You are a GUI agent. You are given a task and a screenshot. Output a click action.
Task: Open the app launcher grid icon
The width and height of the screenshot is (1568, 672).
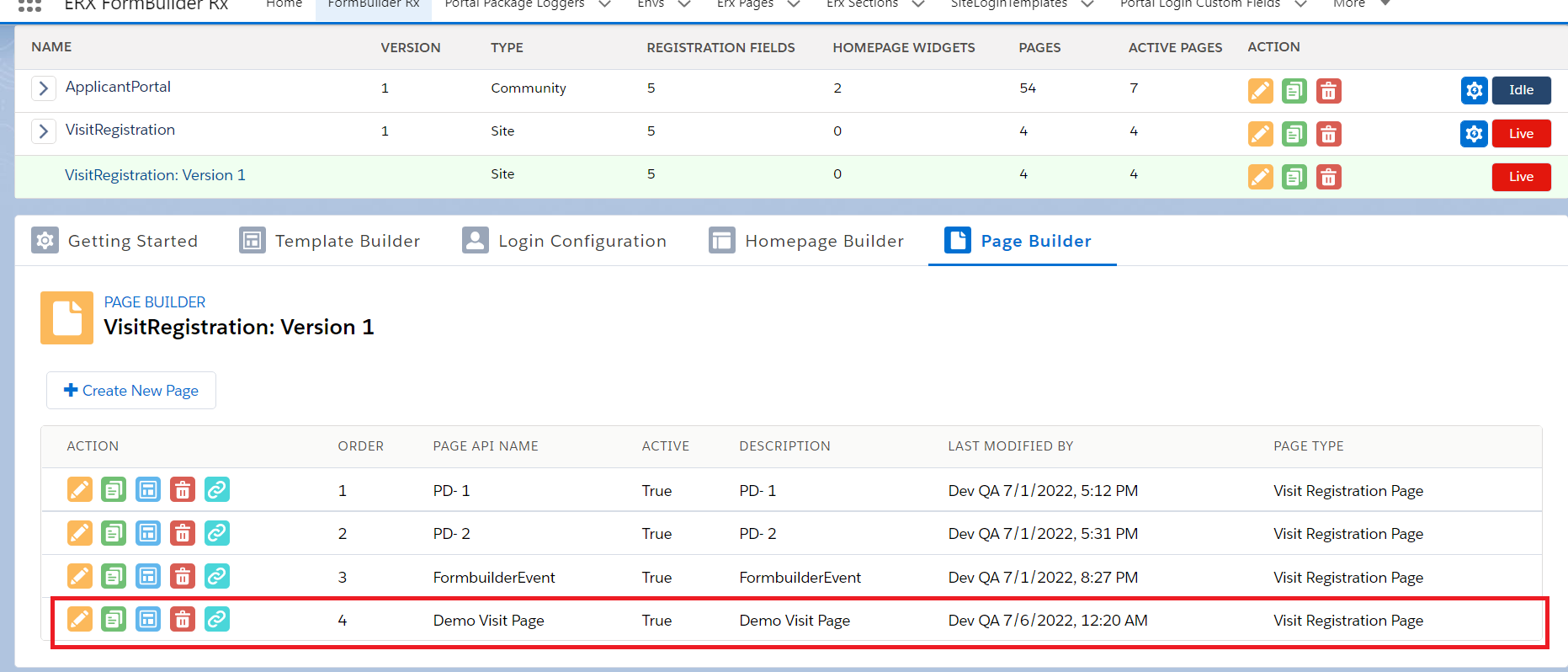29,5
